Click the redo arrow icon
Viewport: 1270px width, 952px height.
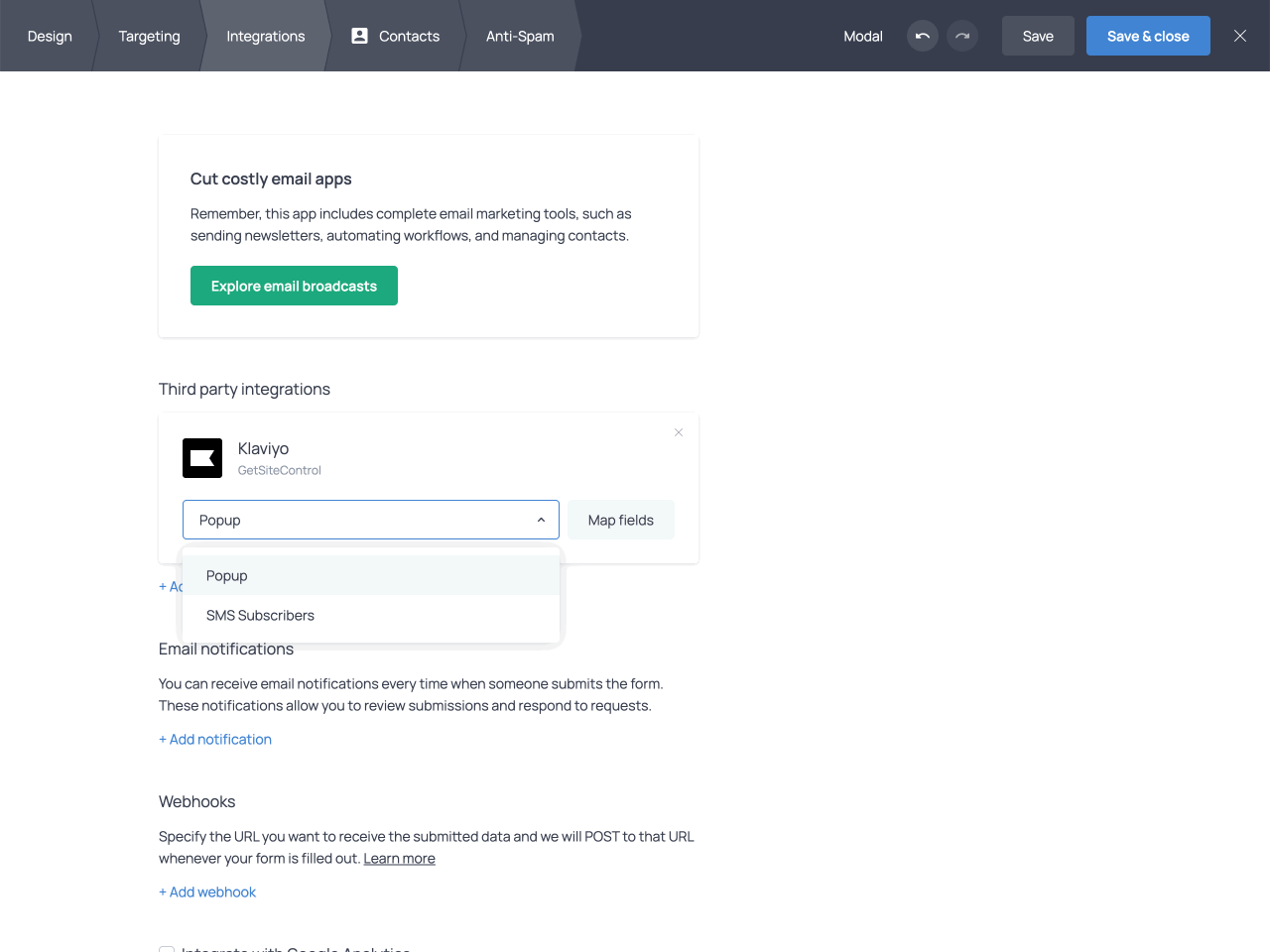tap(962, 37)
